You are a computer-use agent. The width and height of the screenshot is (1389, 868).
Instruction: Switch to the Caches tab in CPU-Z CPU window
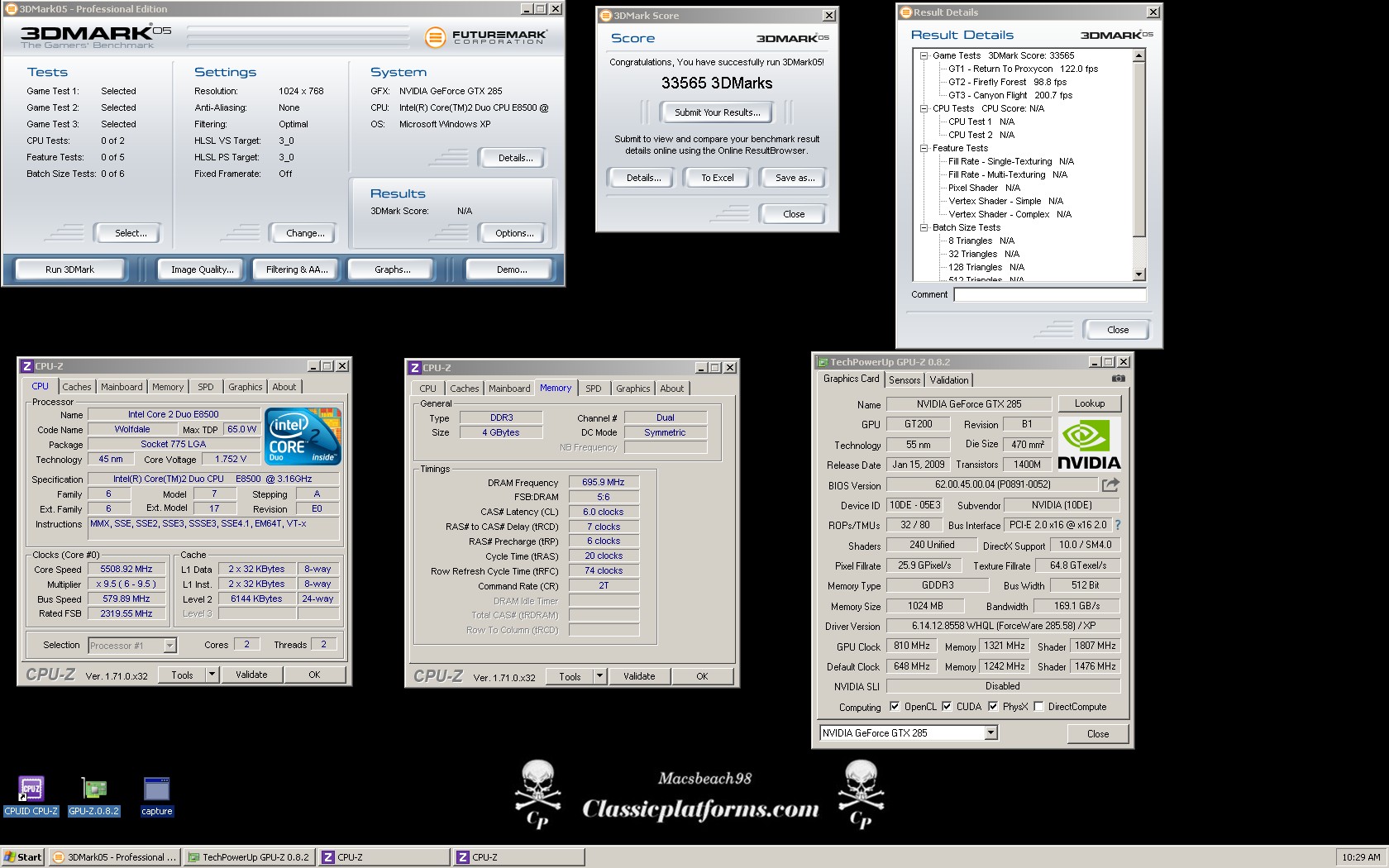coord(77,387)
